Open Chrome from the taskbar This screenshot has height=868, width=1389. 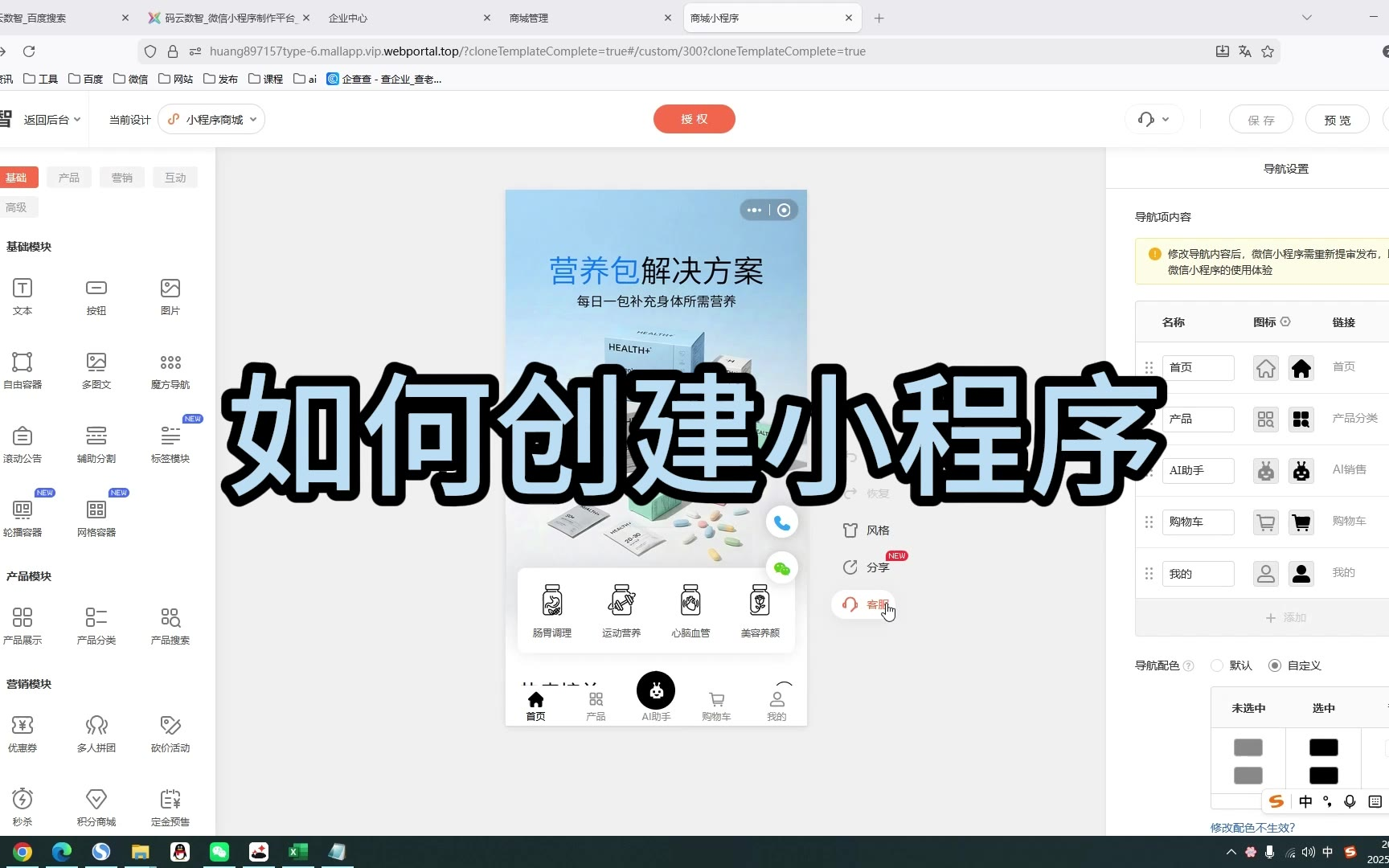23,852
